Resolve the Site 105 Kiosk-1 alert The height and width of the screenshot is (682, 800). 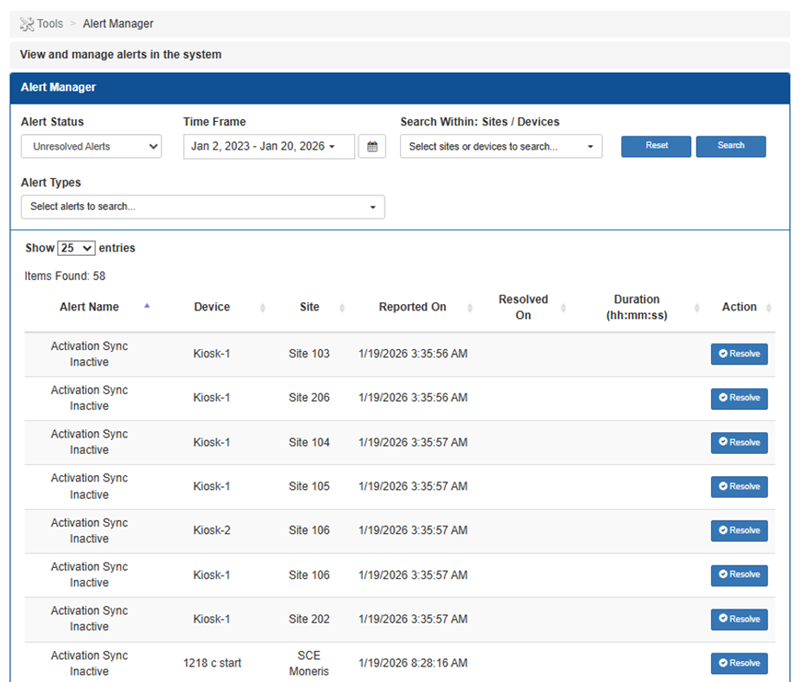click(739, 487)
